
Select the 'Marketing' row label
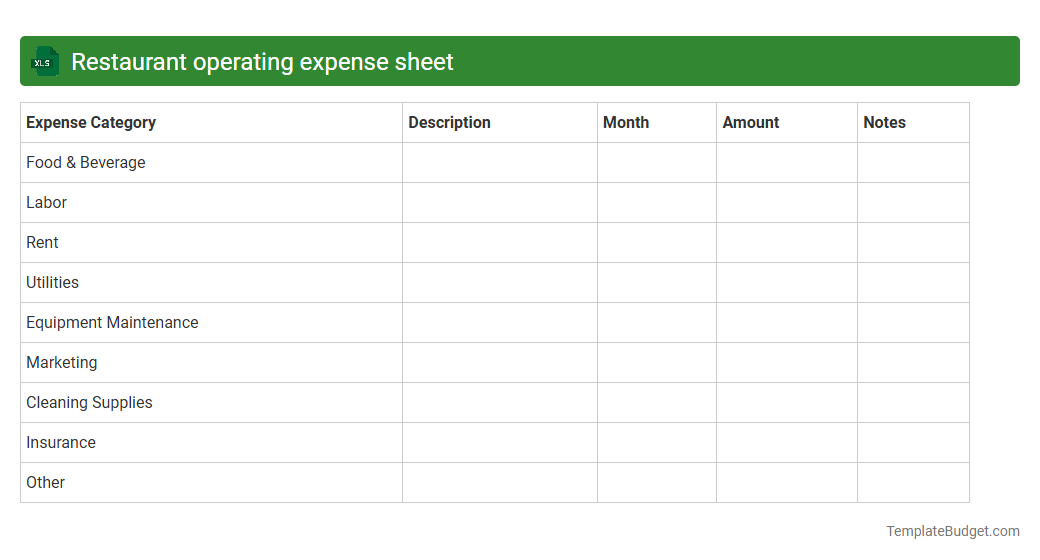point(62,362)
